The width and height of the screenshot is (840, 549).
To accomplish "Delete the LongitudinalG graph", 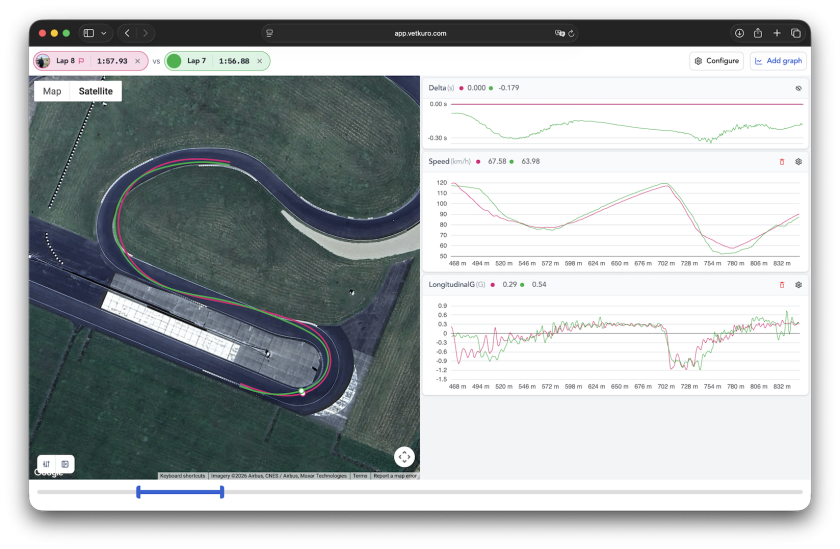I will point(781,284).
